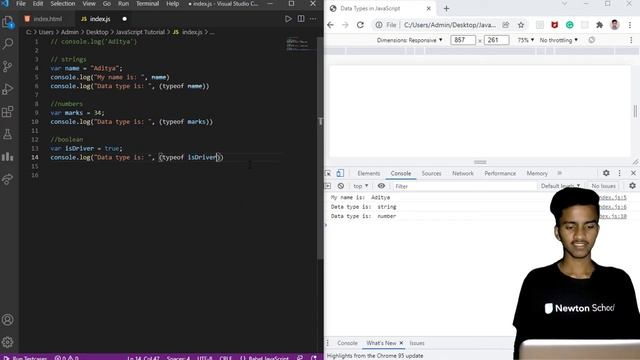Open the Issues drawer tab
This screenshot has width=640, height=360.
417,343
